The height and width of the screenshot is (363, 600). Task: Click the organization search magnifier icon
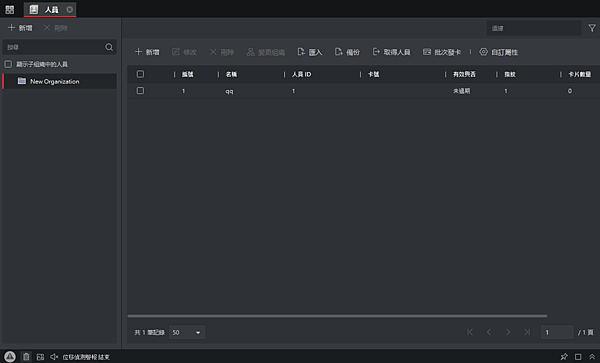(109, 47)
